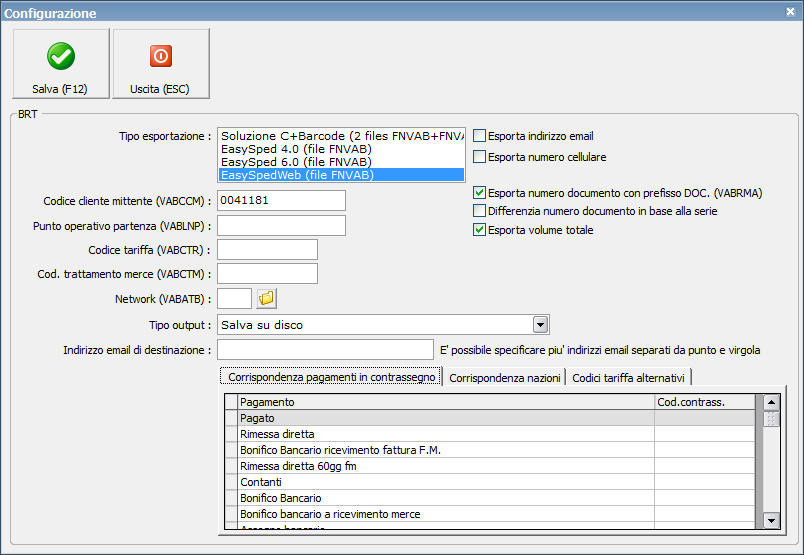This screenshot has height=555, width=804.
Task: Switch to Corrispondenza nazioni tab
Action: coord(505,378)
